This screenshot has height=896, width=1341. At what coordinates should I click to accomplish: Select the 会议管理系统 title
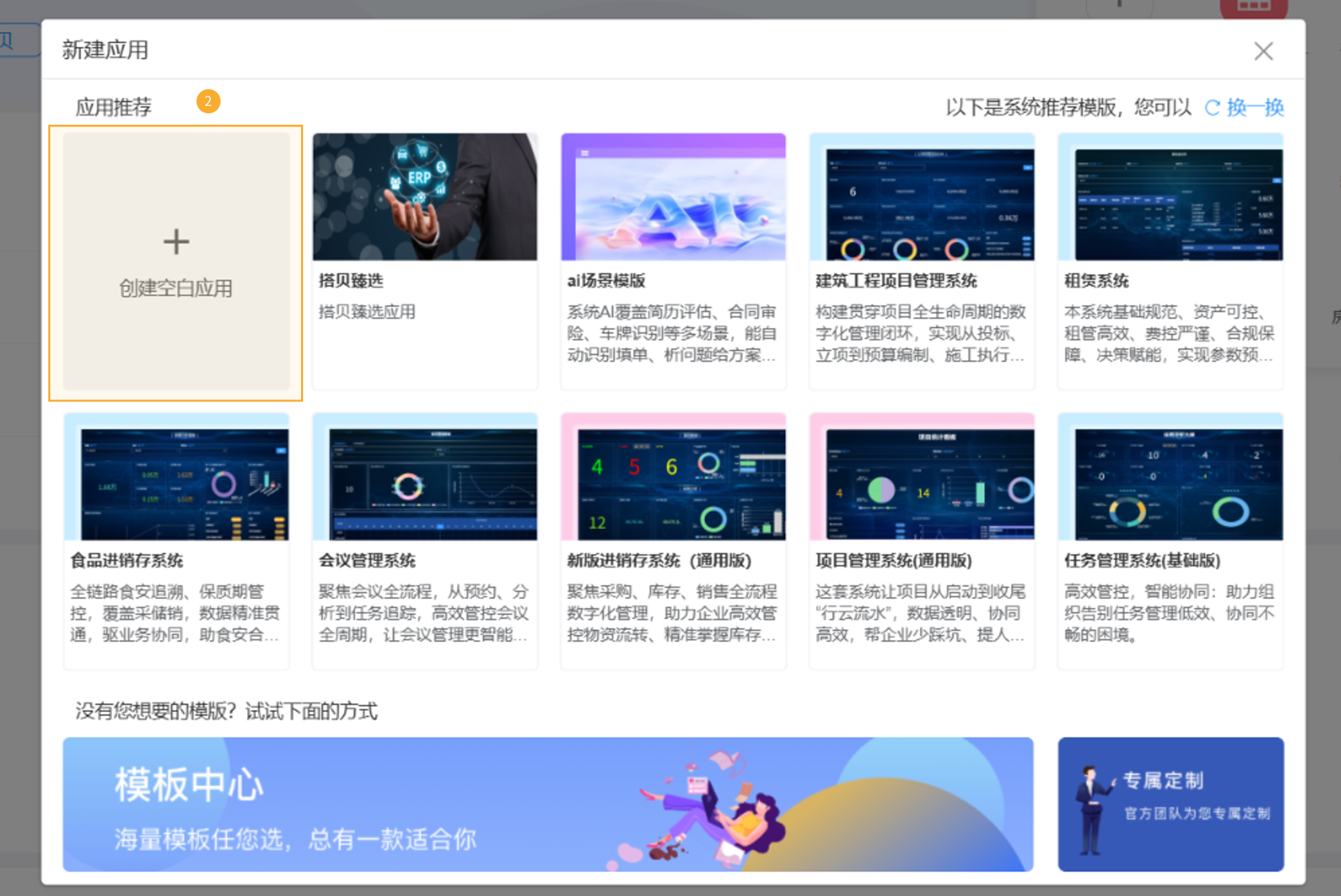click(367, 560)
